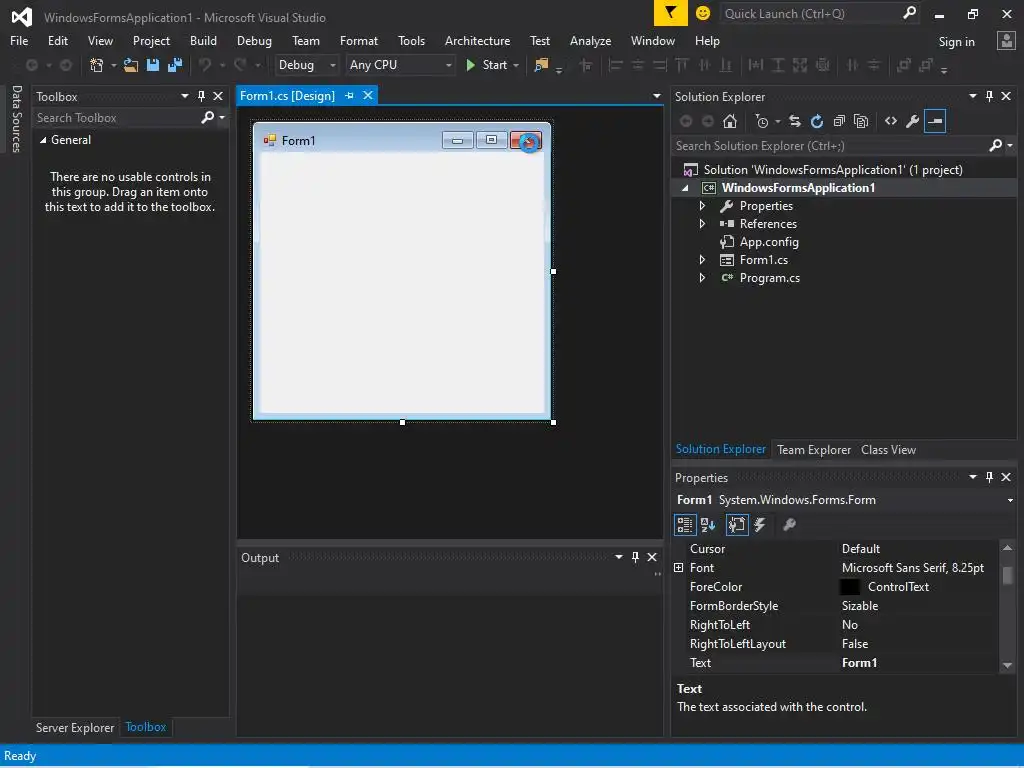Collapse All in Solution Explorer

[x=839, y=121]
